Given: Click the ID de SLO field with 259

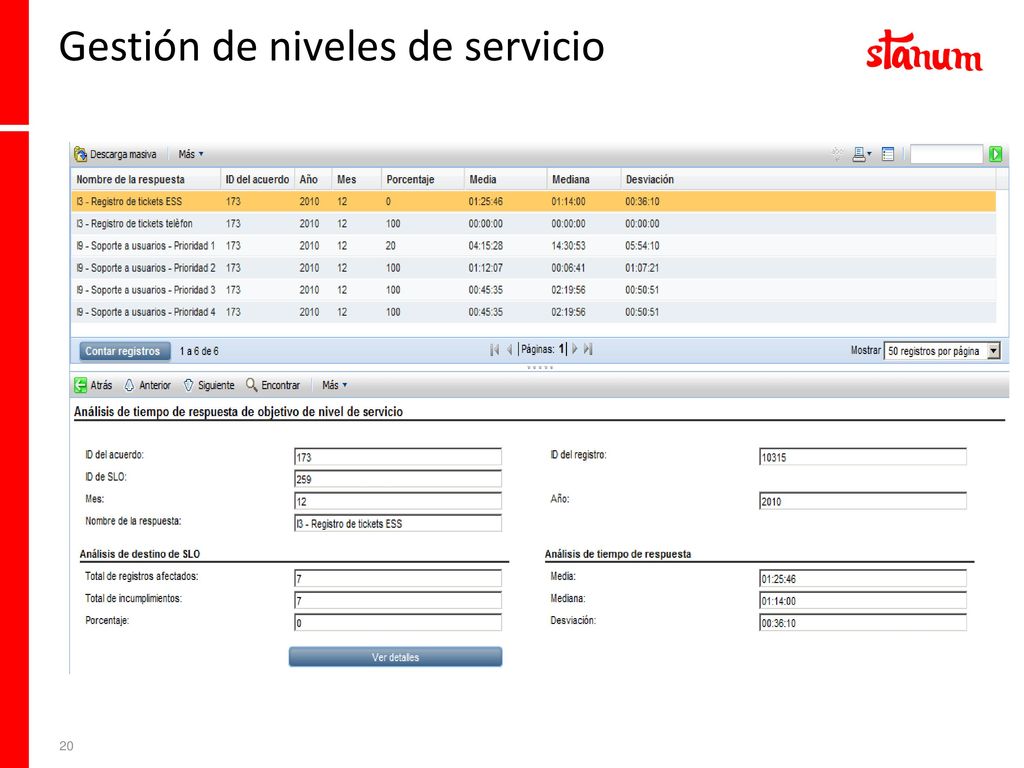Looking at the screenshot, I should [398, 479].
